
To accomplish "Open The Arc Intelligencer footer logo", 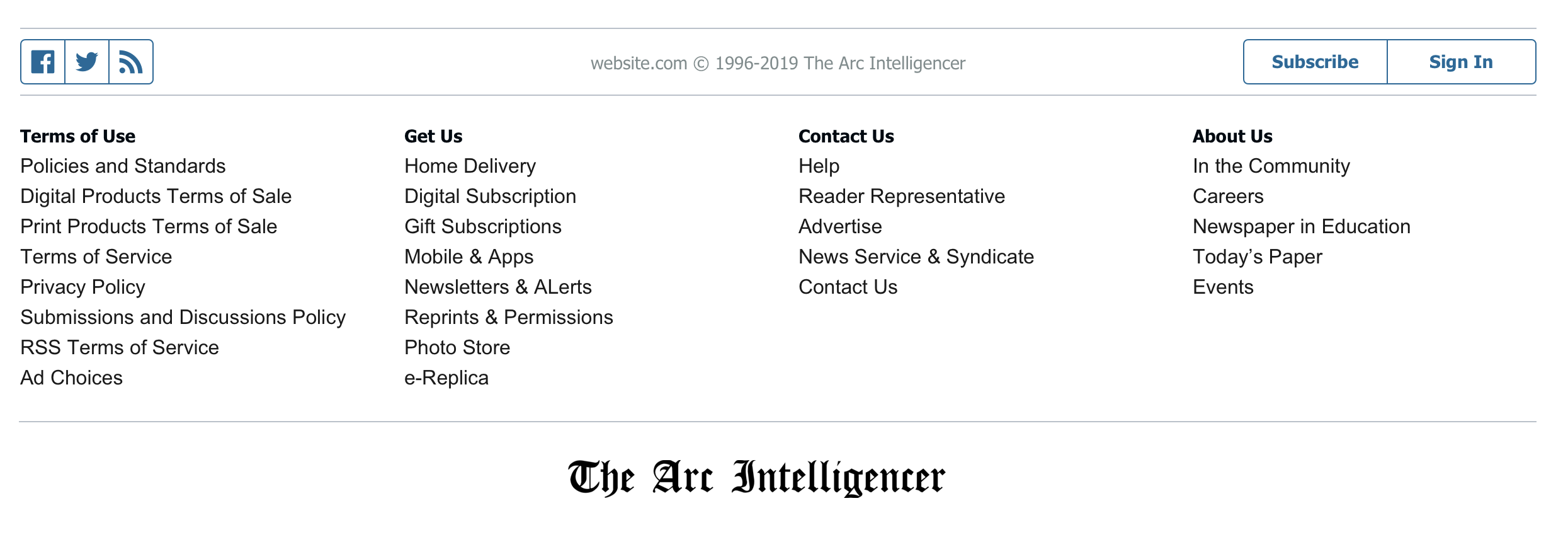I will (756, 478).
